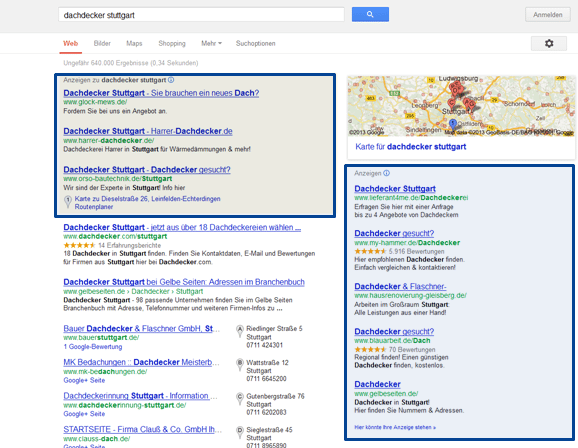The height and width of the screenshot is (448, 578).
Task: Switch to the Bilder tab
Action: tap(102, 44)
